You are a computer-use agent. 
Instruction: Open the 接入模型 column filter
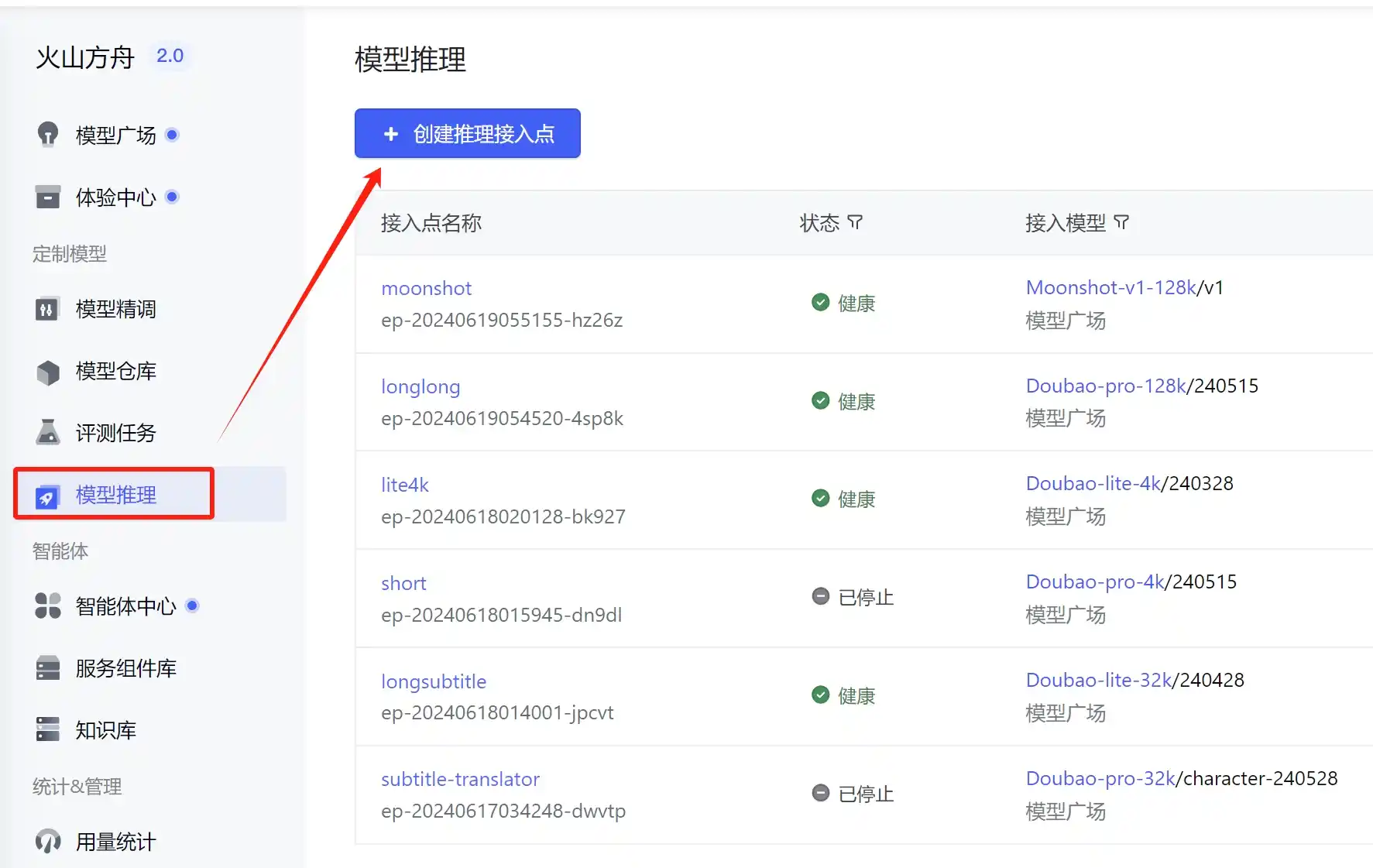point(1121,223)
